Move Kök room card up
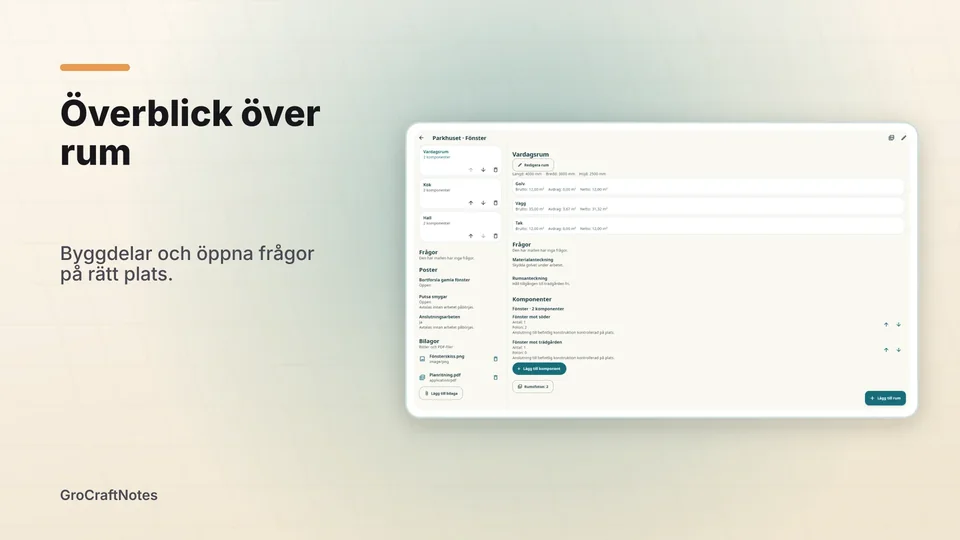 click(x=471, y=203)
